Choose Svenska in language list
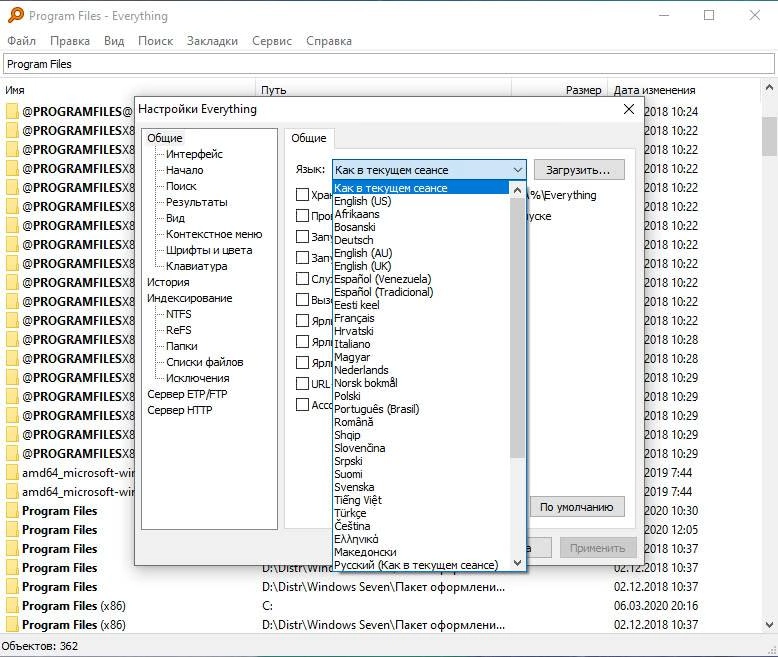Image resolution: width=778 pixels, height=657 pixels. [421, 487]
